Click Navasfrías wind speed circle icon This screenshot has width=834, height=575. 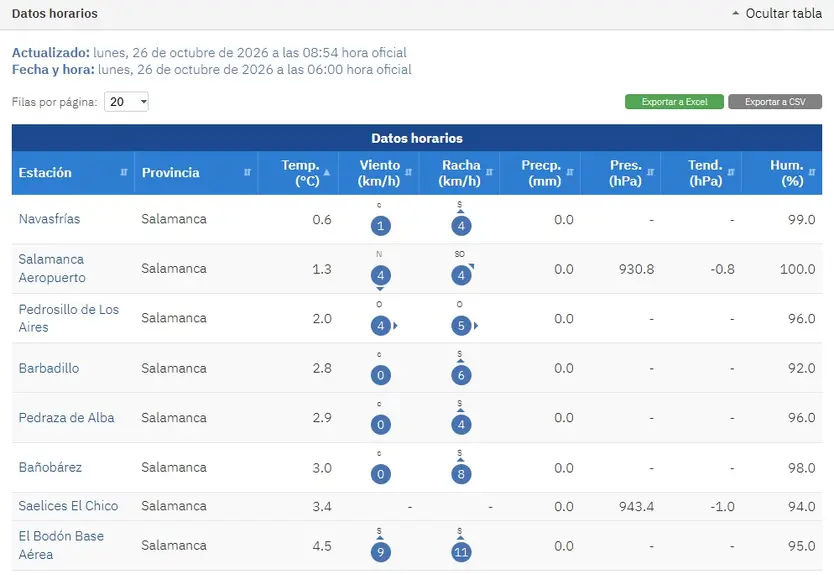tap(380, 226)
